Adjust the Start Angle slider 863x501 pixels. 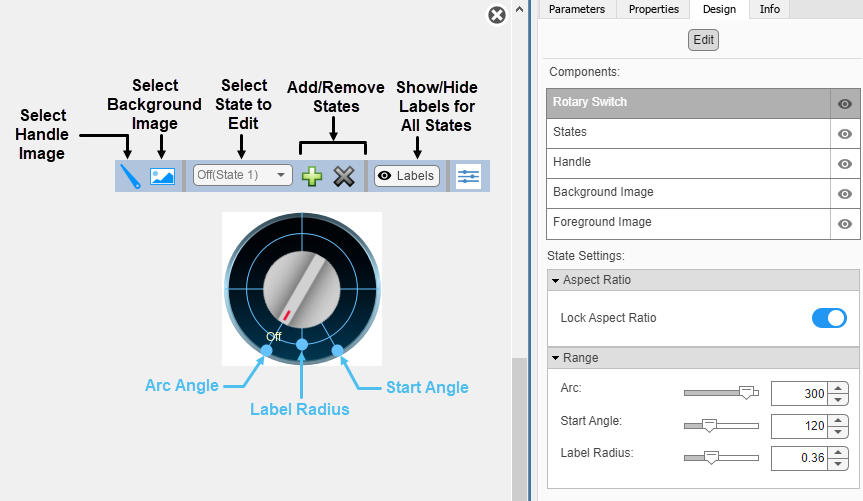point(709,426)
